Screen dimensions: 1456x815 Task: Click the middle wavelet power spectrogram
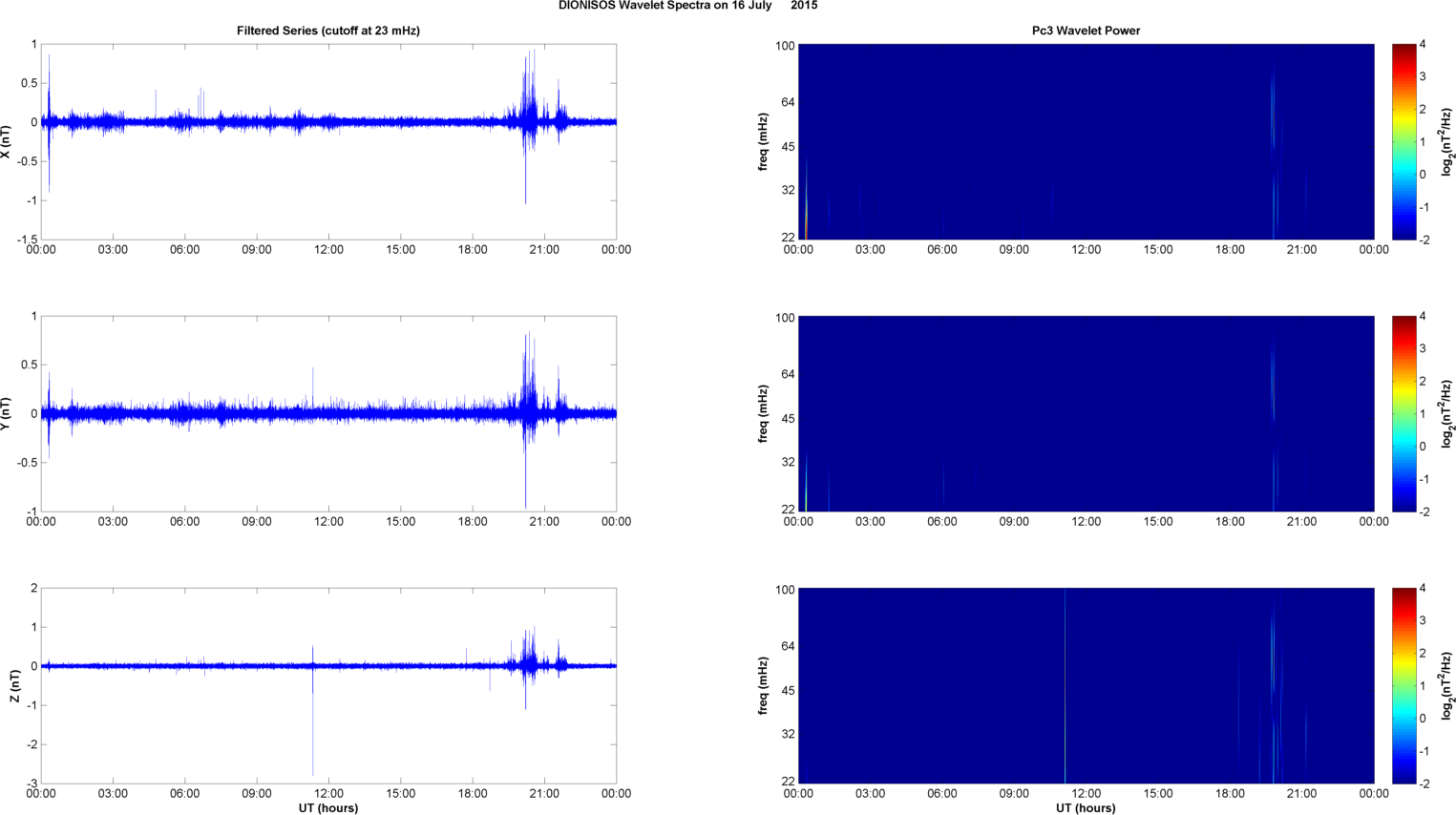tap(1086, 413)
